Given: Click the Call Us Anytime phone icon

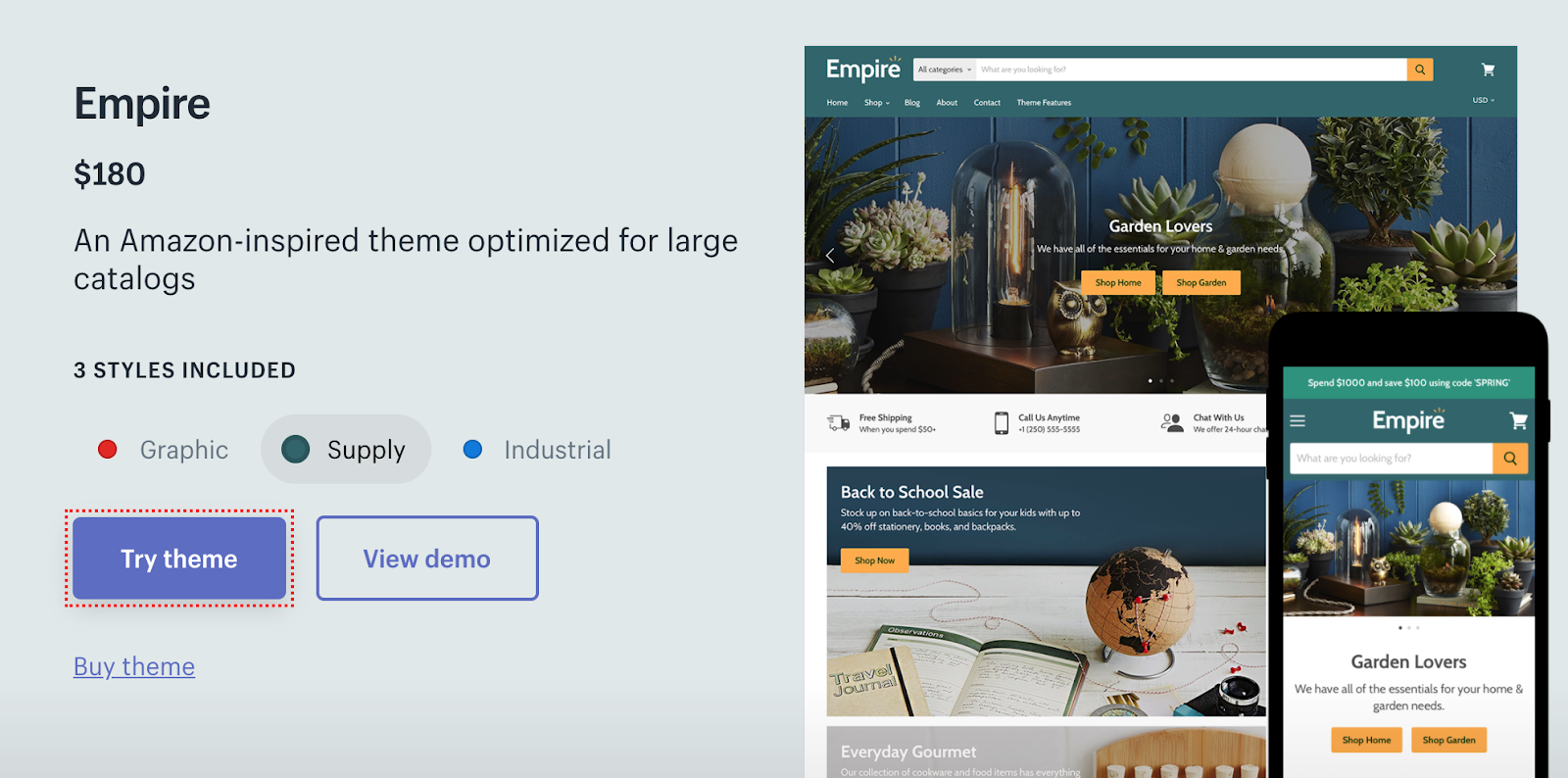Looking at the screenshot, I should coord(1001,423).
